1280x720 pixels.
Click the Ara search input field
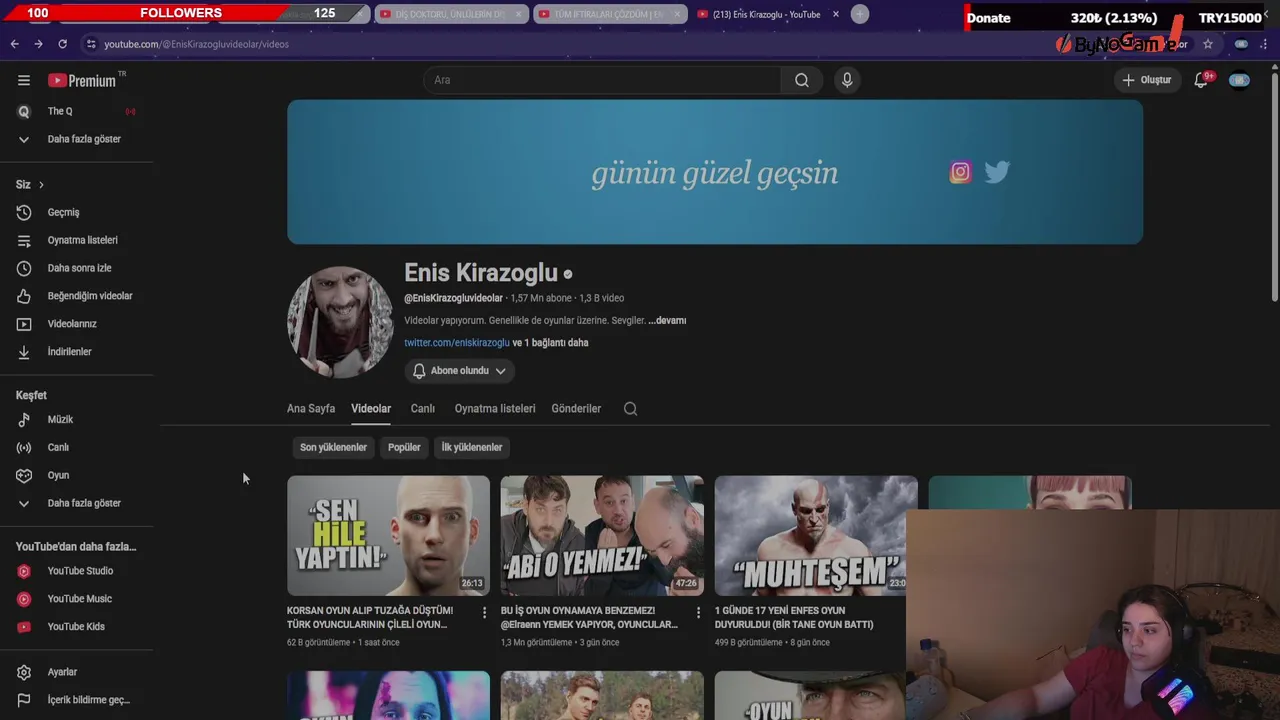[602, 80]
